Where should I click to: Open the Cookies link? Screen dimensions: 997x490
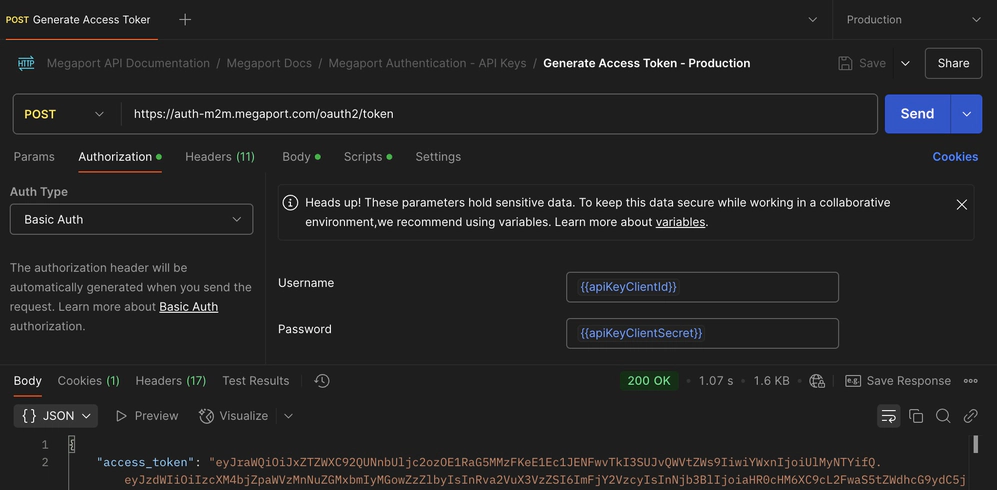click(955, 157)
